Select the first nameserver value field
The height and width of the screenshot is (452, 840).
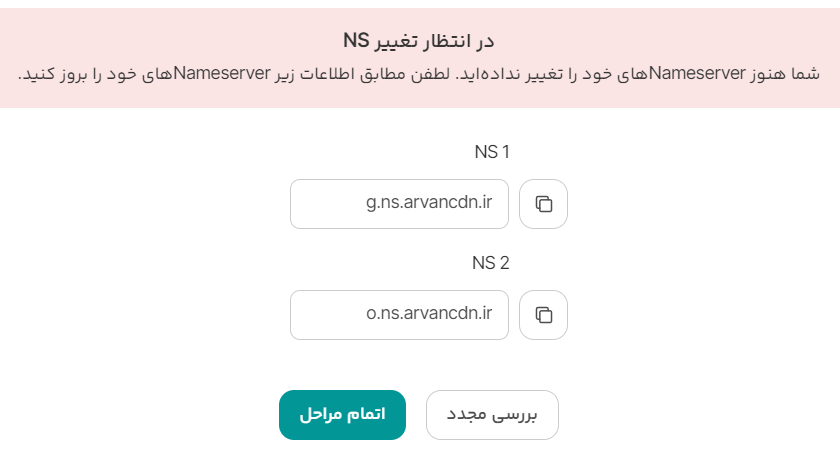click(x=399, y=204)
